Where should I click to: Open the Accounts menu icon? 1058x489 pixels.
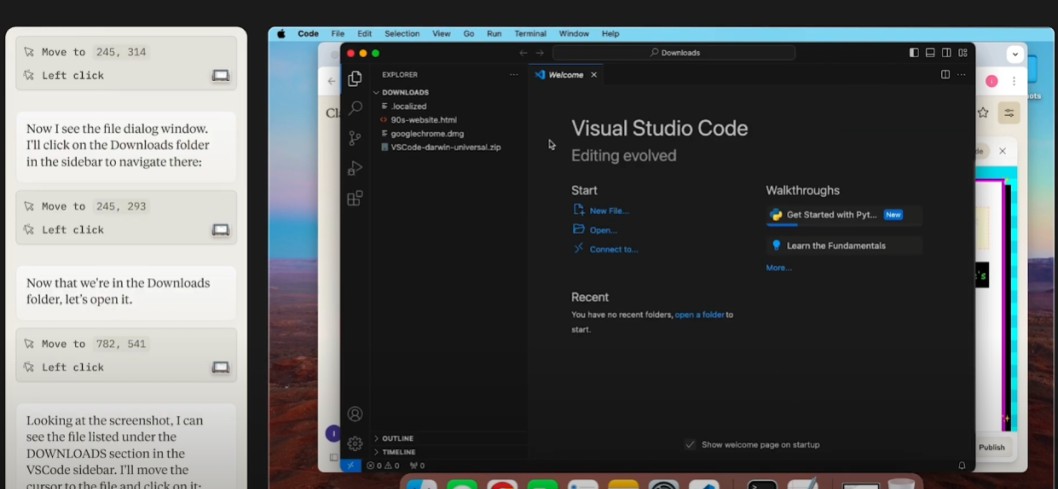355,413
